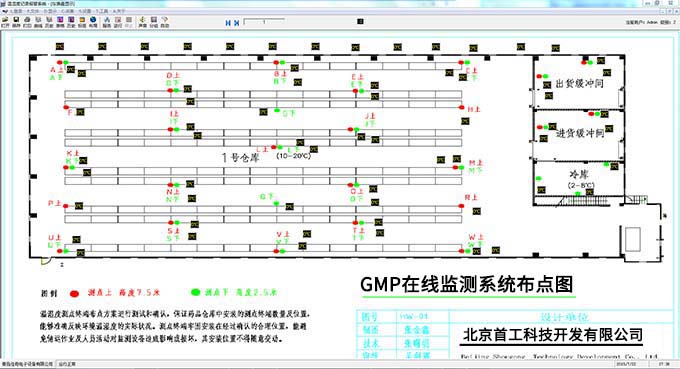680x369 pixels.
Task: Click the first blue playback skip button
Action: coord(228,23)
